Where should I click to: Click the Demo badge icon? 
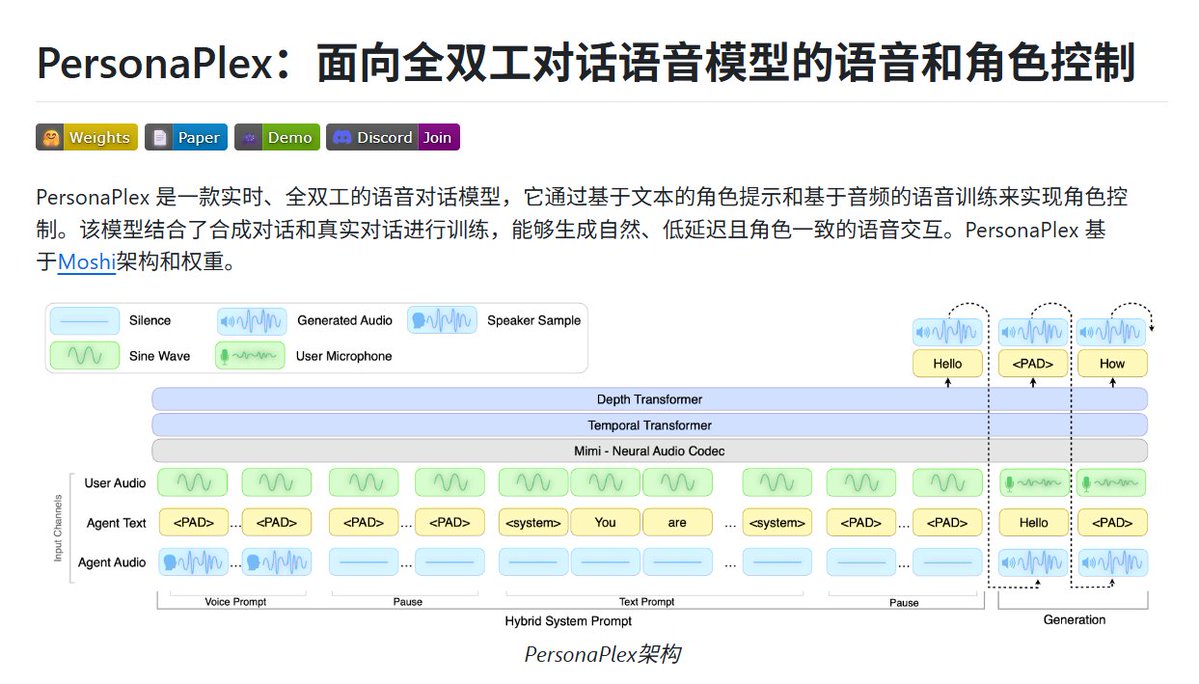(249, 138)
